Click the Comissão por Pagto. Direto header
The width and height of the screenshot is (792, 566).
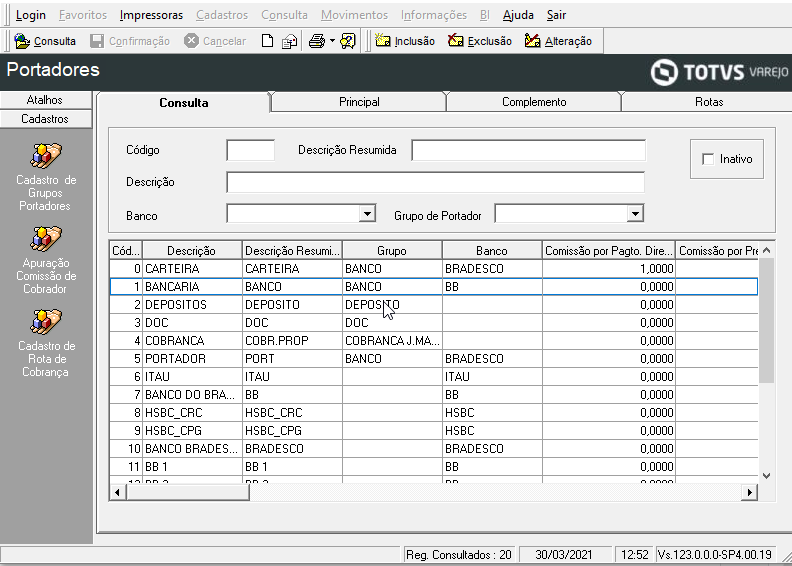(x=609, y=251)
